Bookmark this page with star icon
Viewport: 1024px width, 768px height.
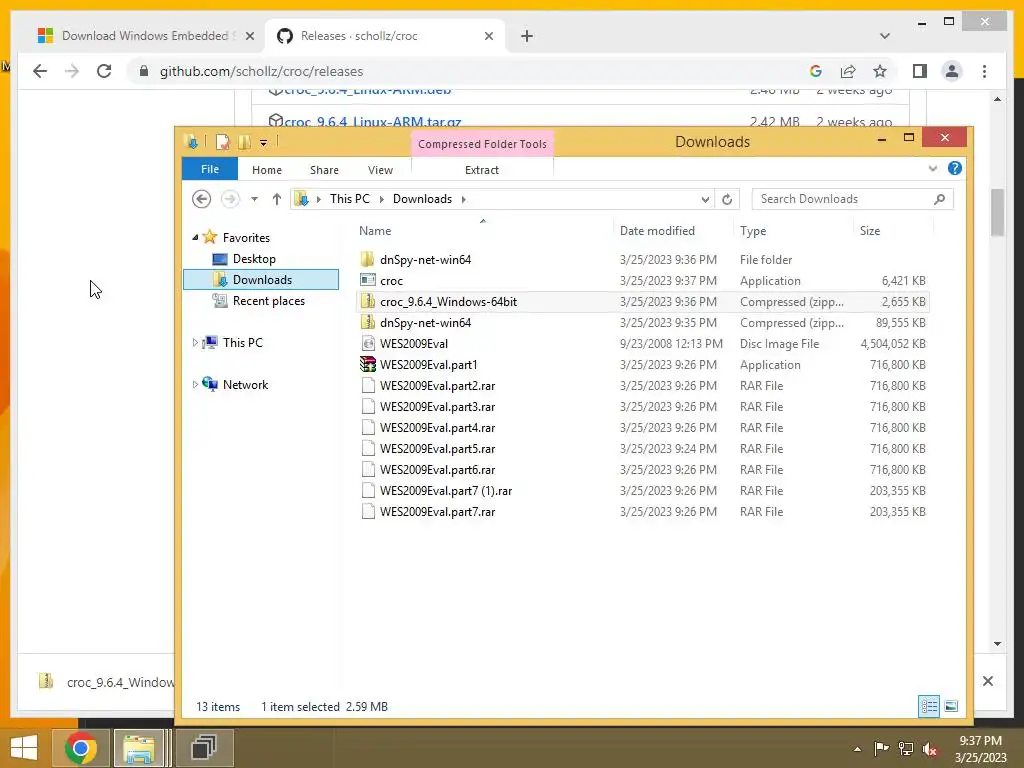(880, 71)
